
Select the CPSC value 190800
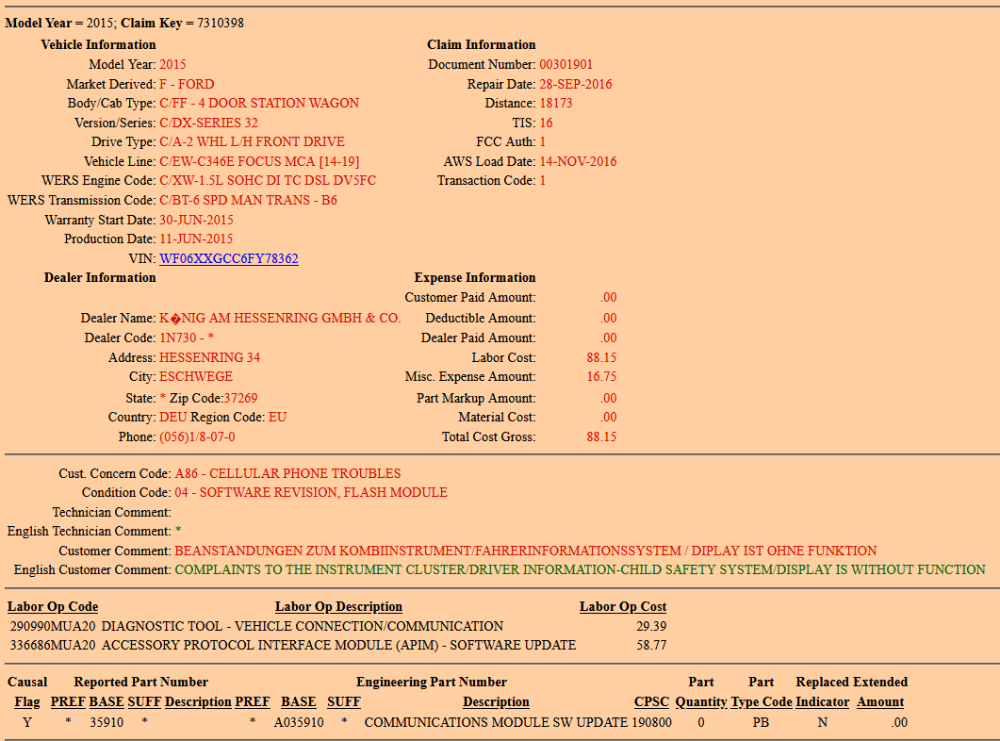652,721
